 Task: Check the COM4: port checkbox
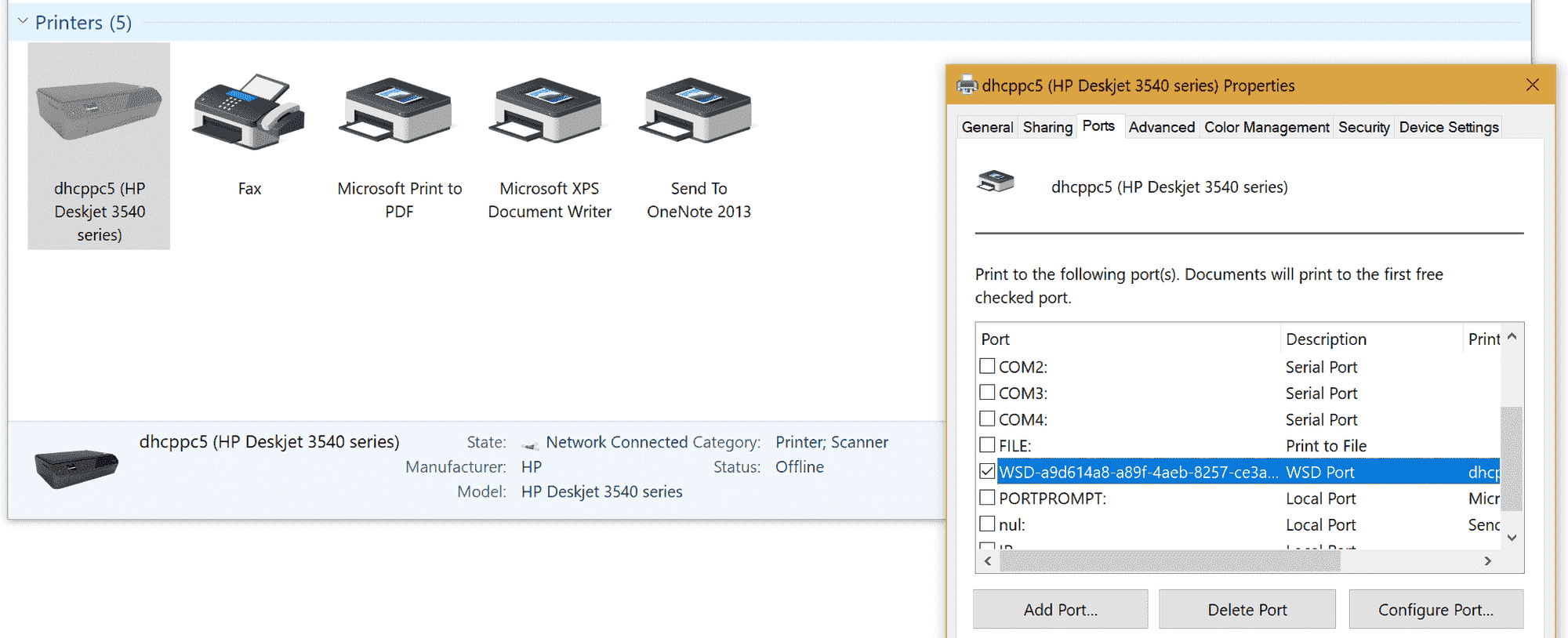point(987,419)
